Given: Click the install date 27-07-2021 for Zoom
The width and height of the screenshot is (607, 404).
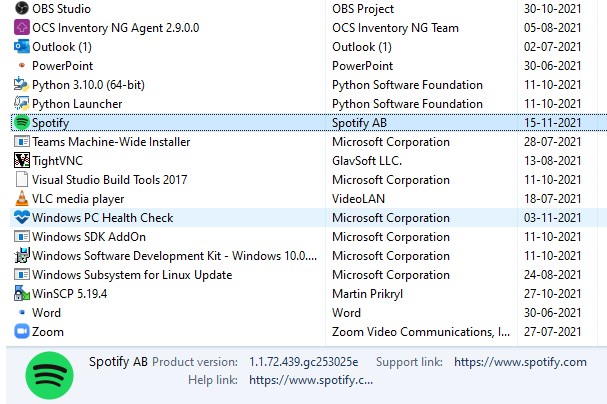Looking at the screenshot, I should click(x=552, y=332).
